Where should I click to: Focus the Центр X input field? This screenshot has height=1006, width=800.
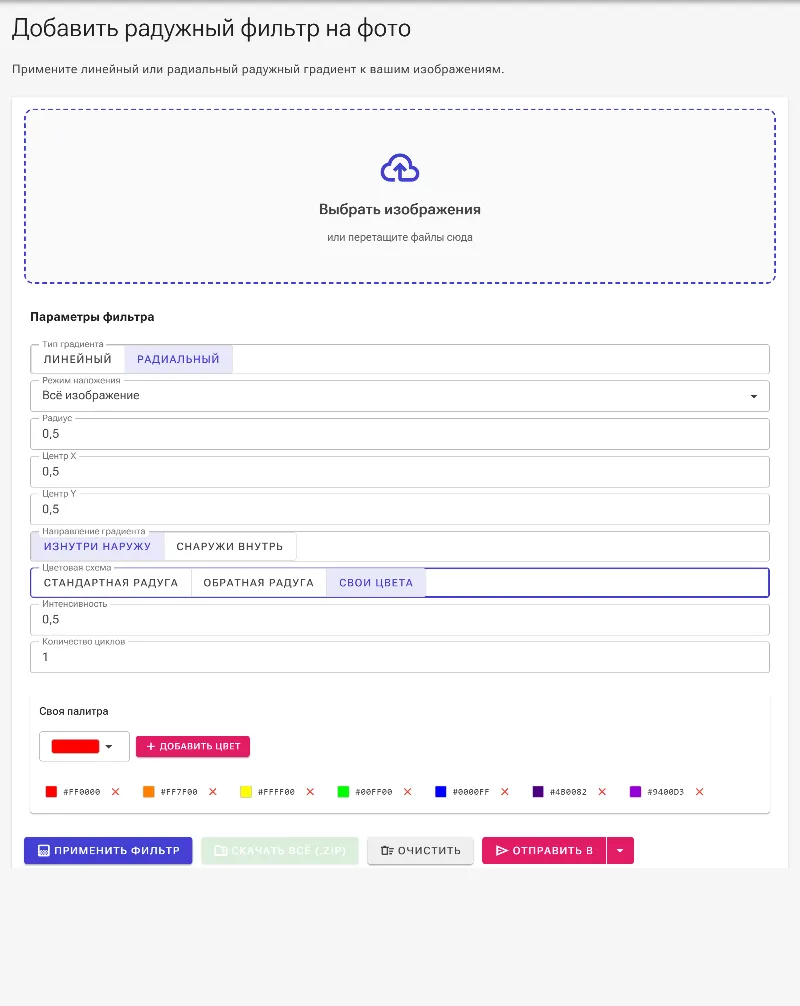click(400, 472)
